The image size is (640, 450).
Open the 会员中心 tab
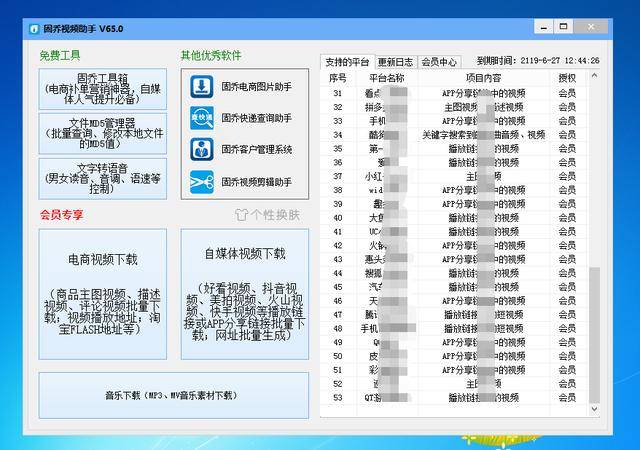tap(439, 61)
